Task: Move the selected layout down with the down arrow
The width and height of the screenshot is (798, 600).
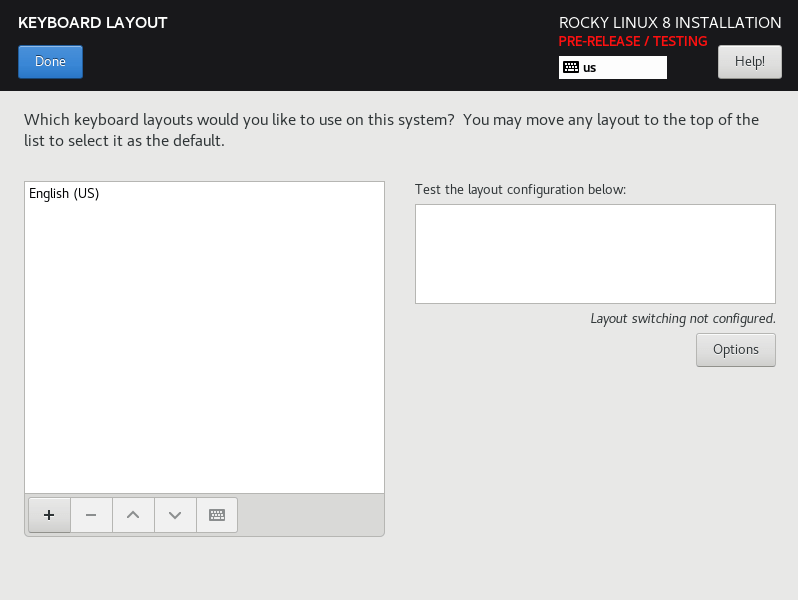Action: pyautogui.click(x=175, y=515)
